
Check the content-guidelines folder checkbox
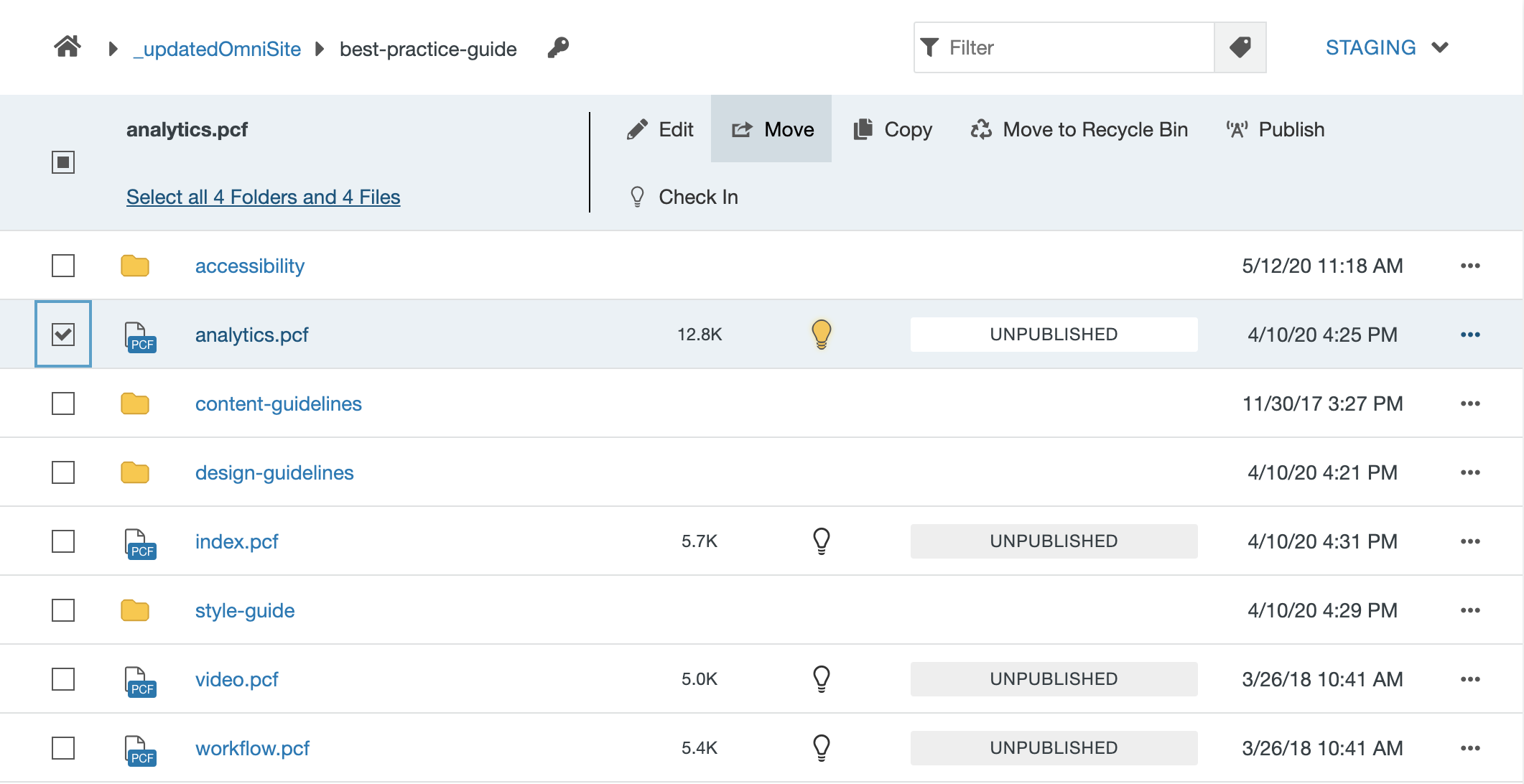[63, 403]
